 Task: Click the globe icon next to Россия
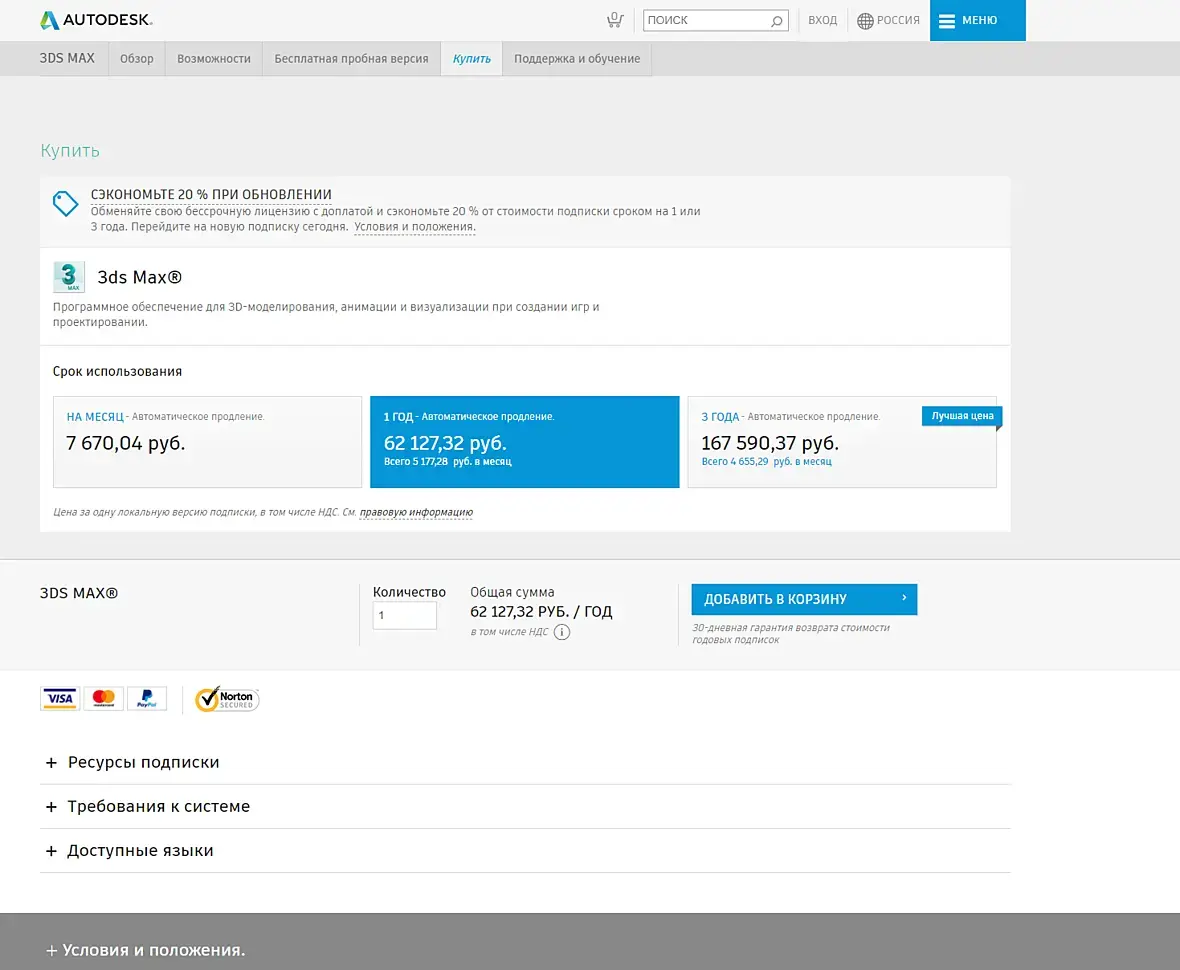pos(865,21)
